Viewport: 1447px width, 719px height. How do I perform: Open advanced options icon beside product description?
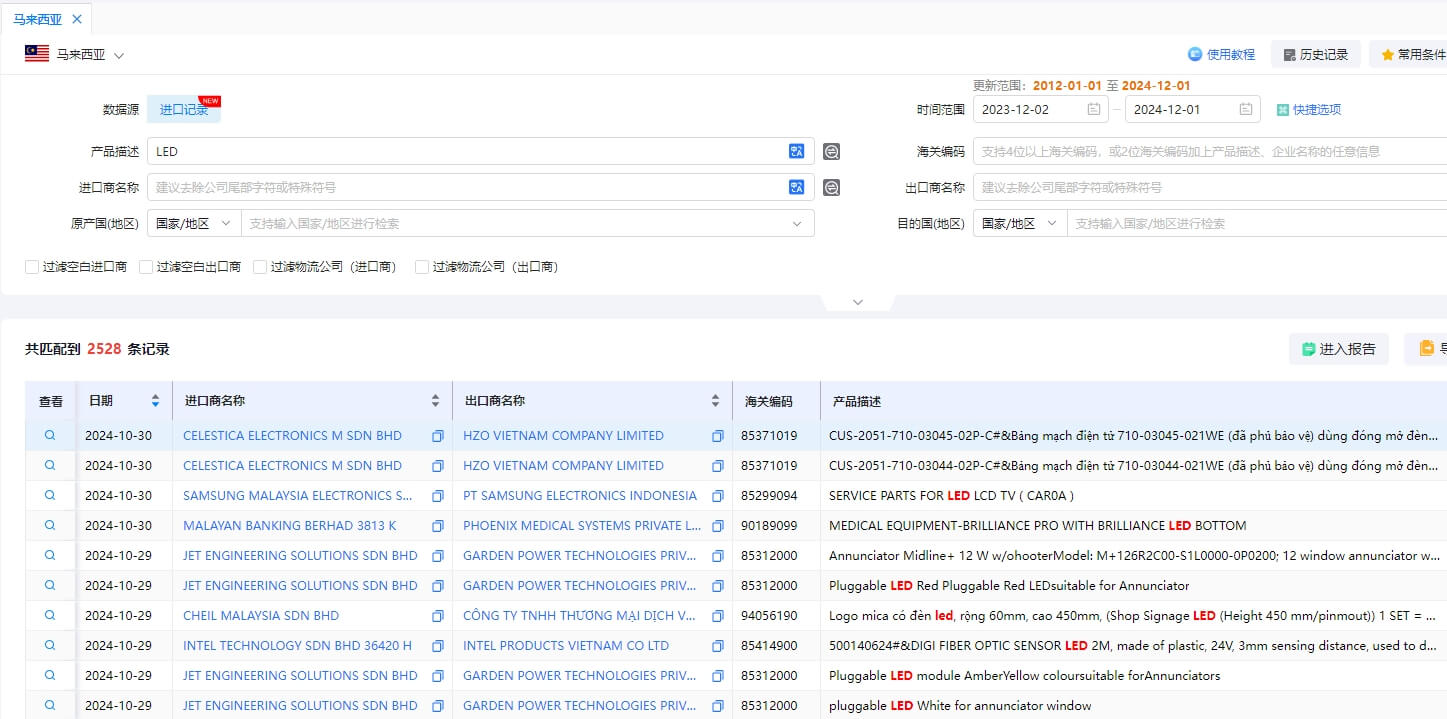tap(831, 152)
